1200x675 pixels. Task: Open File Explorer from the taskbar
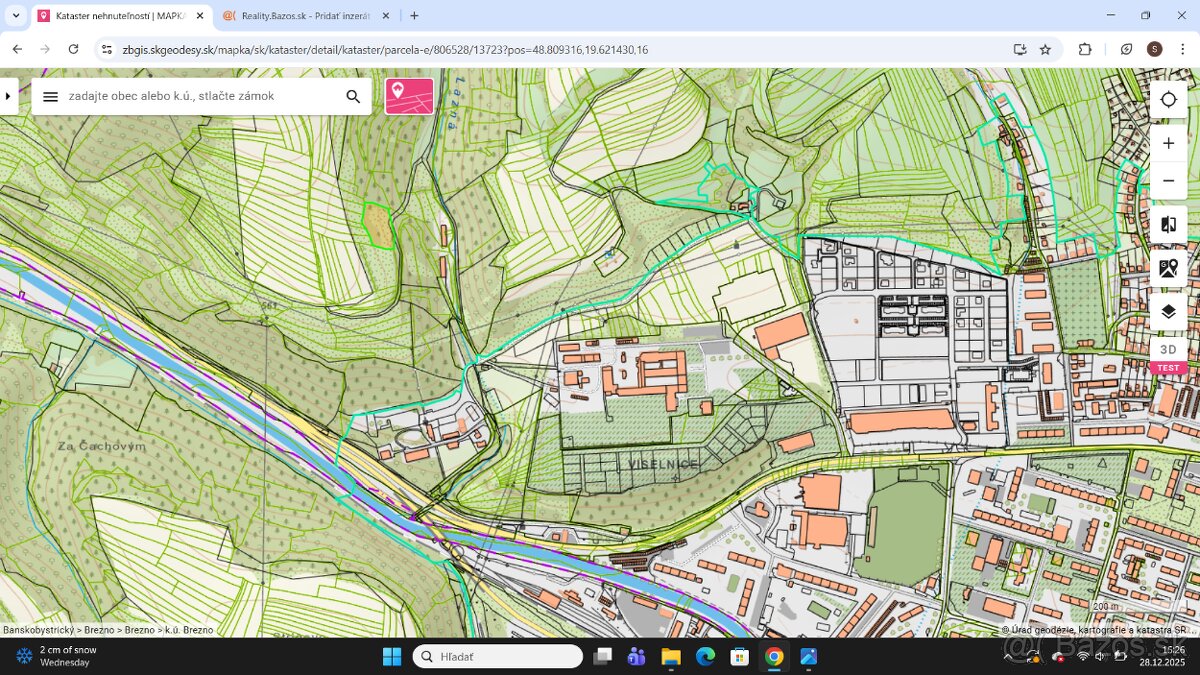(670, 656)
